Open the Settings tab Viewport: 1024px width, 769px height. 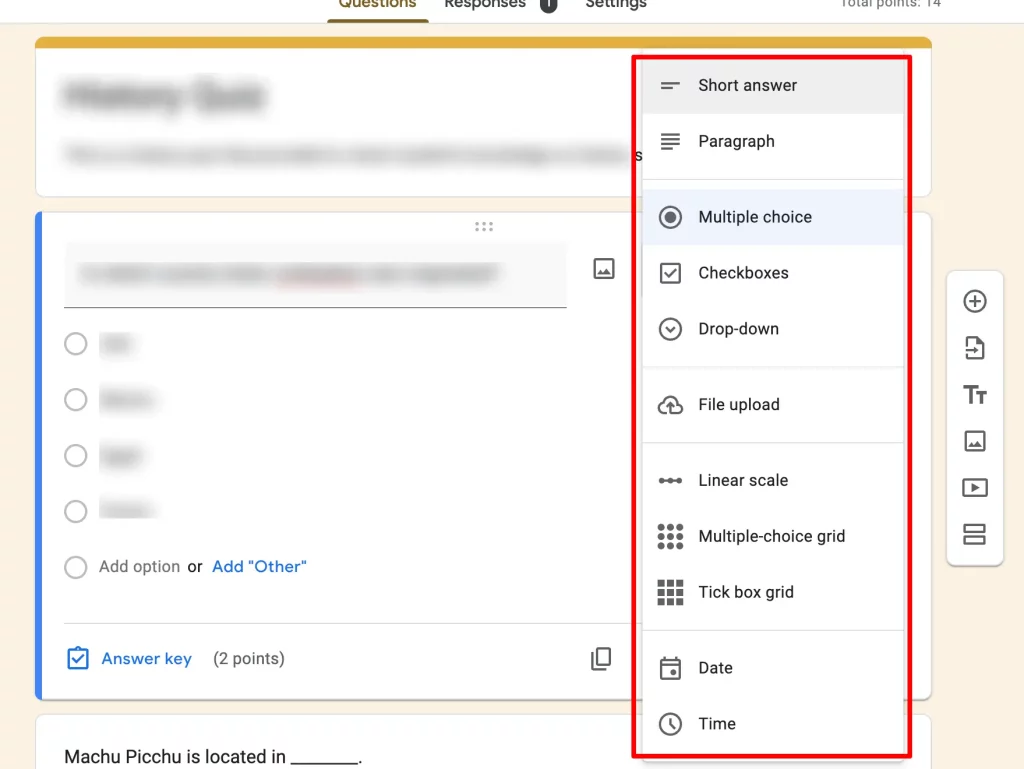tap(615, 5)
